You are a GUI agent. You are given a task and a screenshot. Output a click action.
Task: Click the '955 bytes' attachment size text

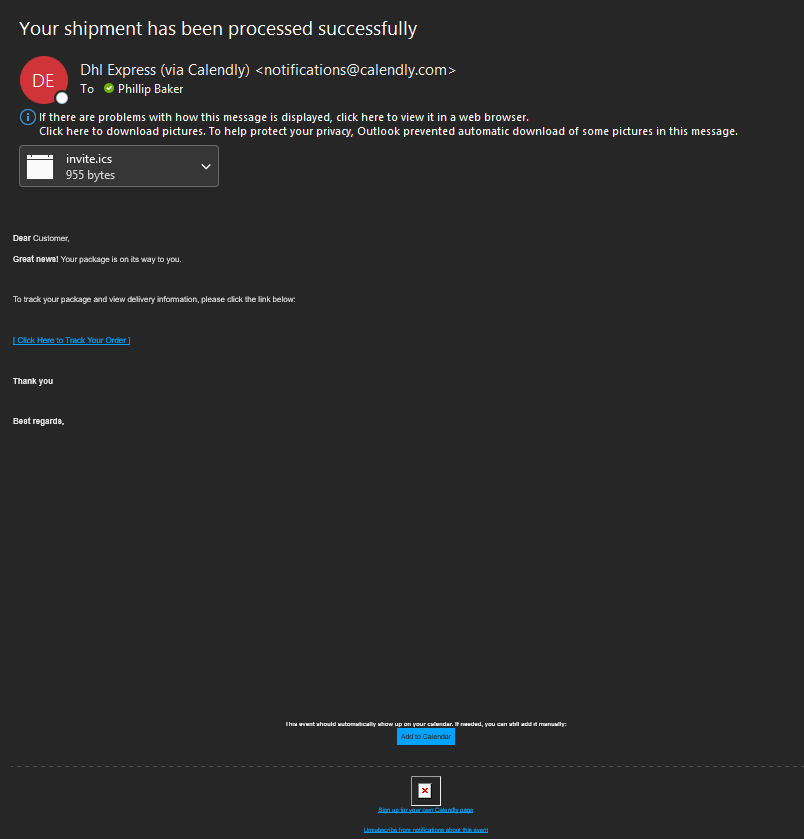click(90, 175)
